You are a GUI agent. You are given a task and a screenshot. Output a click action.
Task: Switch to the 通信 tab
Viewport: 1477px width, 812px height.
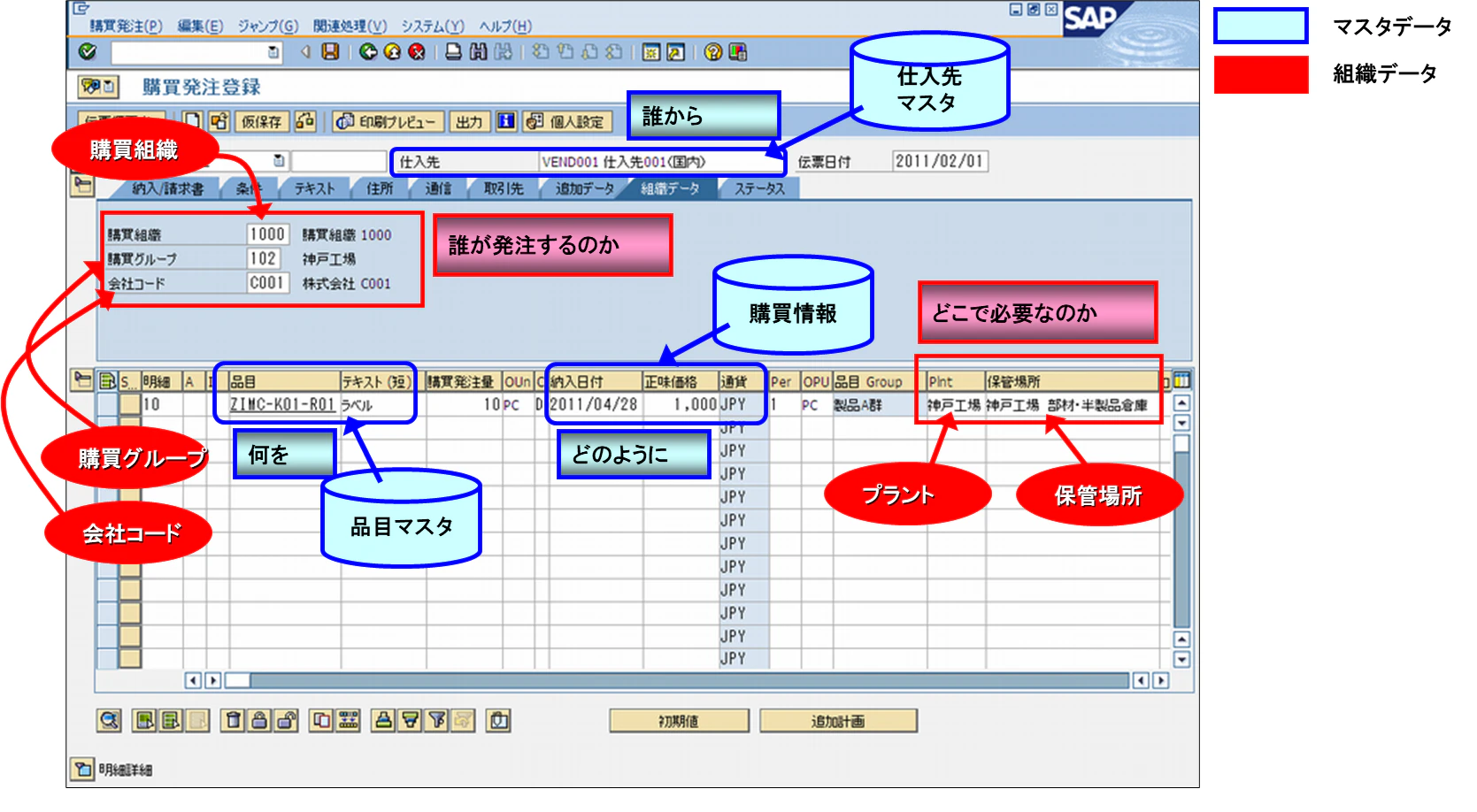(x=438, y=188)
